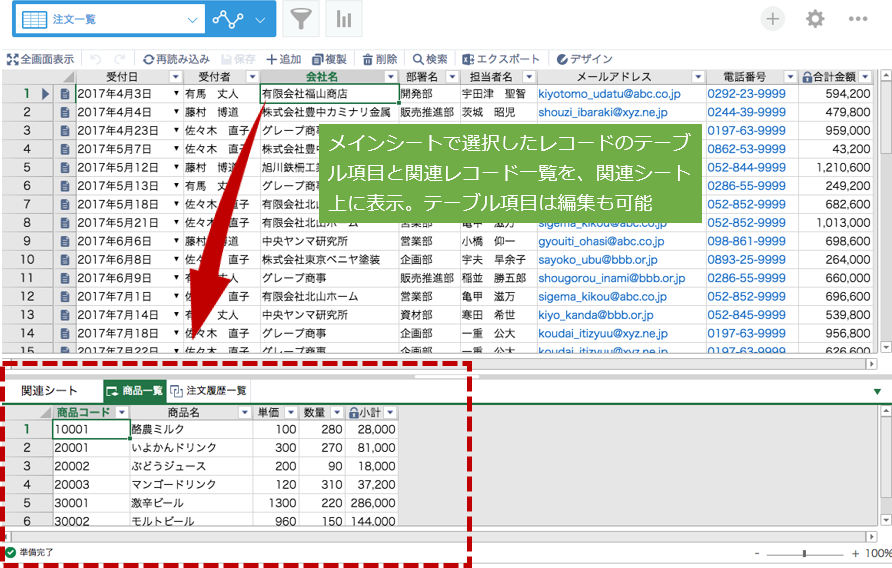
Task: Click the 再読み込み reload button
Action: point(176,59)
